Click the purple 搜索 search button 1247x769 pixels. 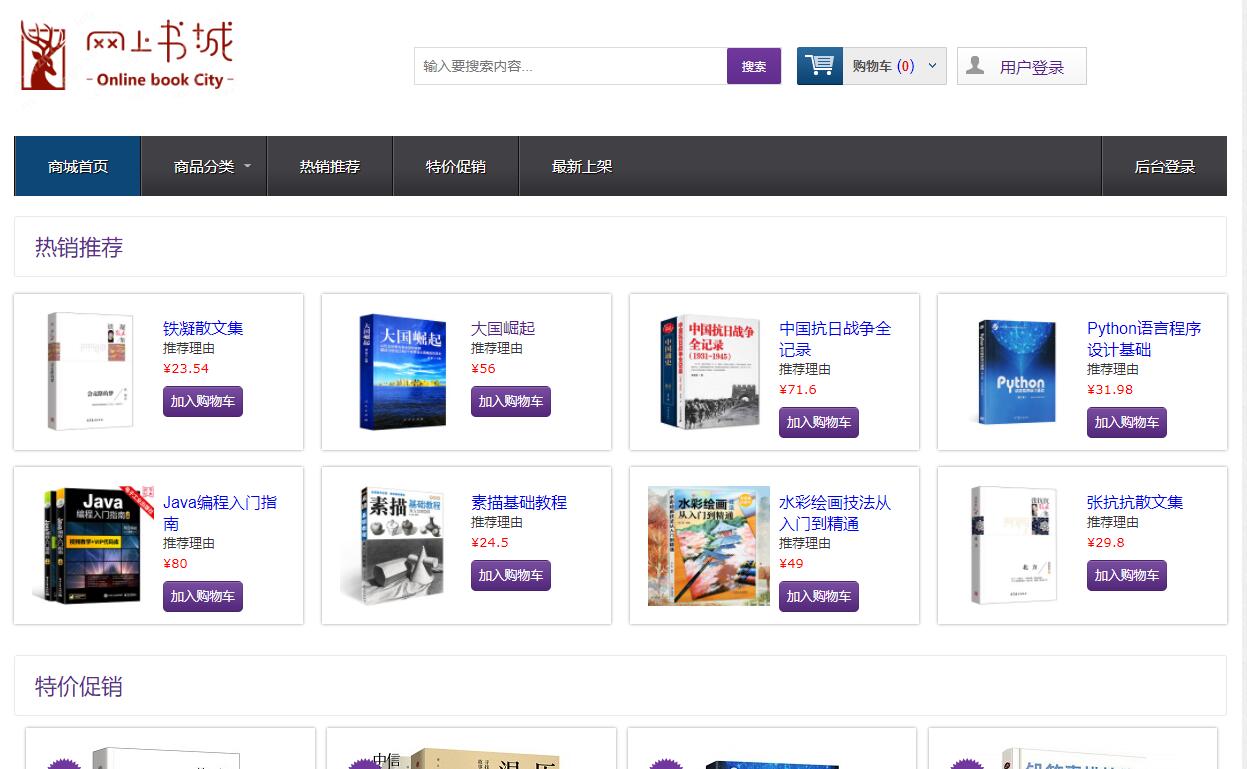[x=753, y=65]
